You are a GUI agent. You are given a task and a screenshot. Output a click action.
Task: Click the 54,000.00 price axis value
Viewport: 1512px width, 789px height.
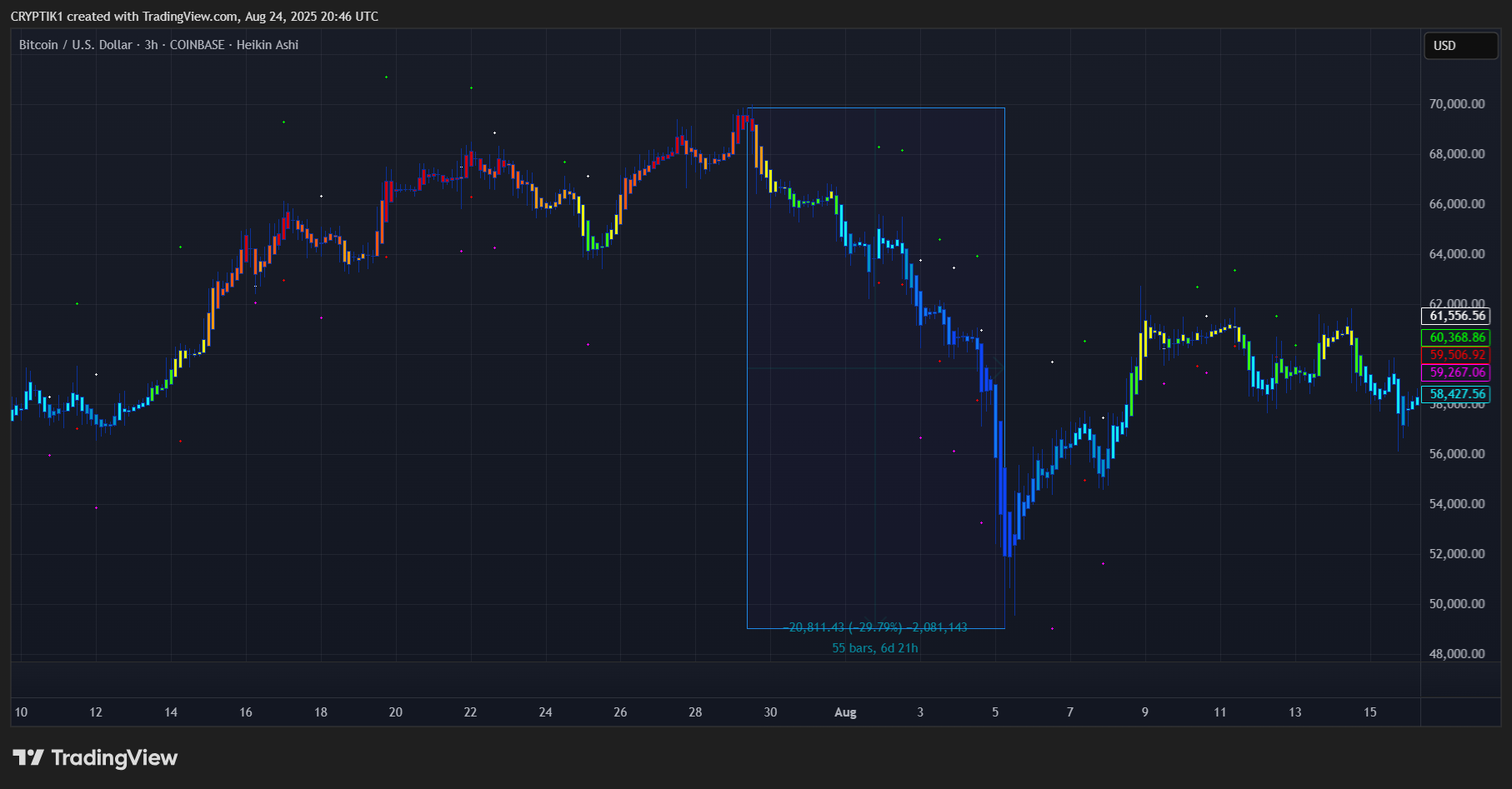click(1457, 504)
